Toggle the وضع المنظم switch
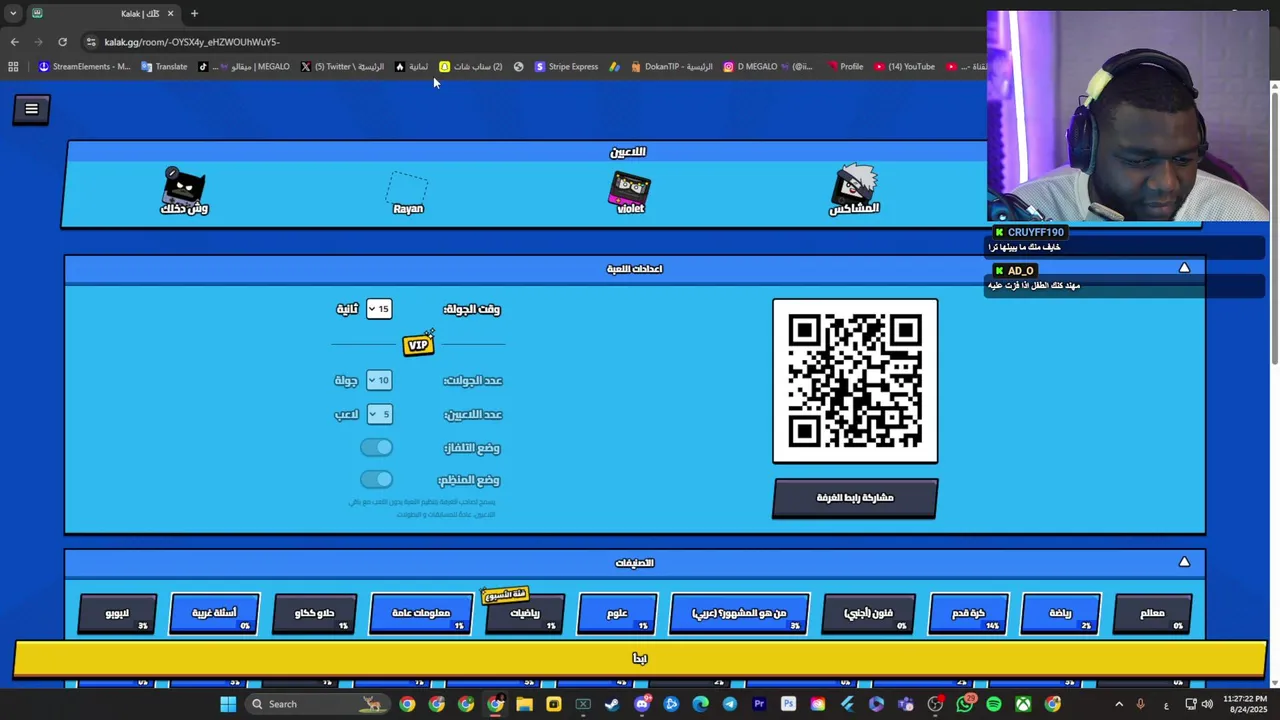The image size is (1280, 720). coord(376,479)
